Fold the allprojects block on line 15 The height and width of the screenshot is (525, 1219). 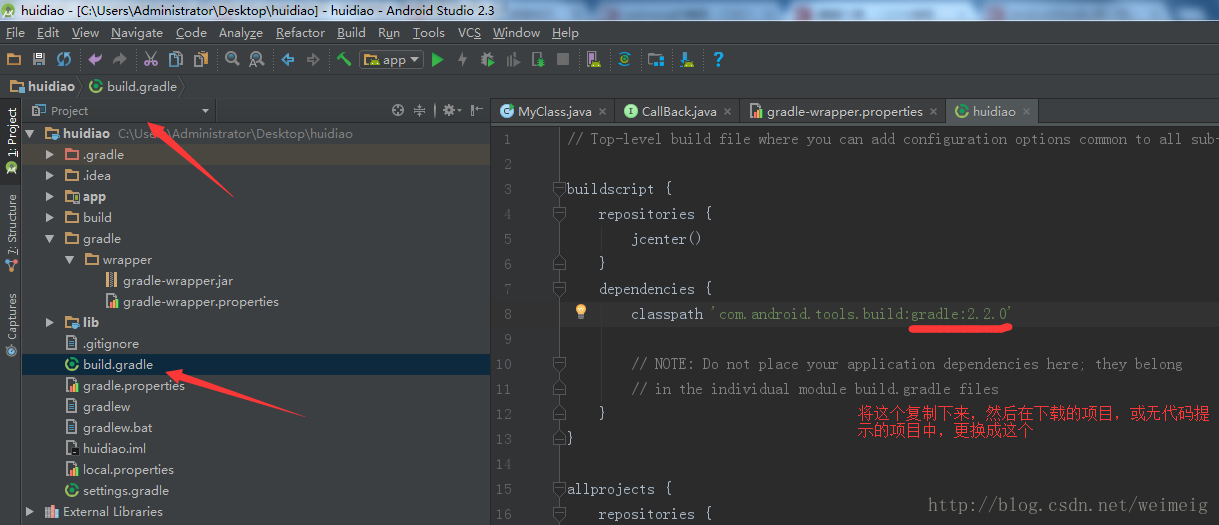559,489
